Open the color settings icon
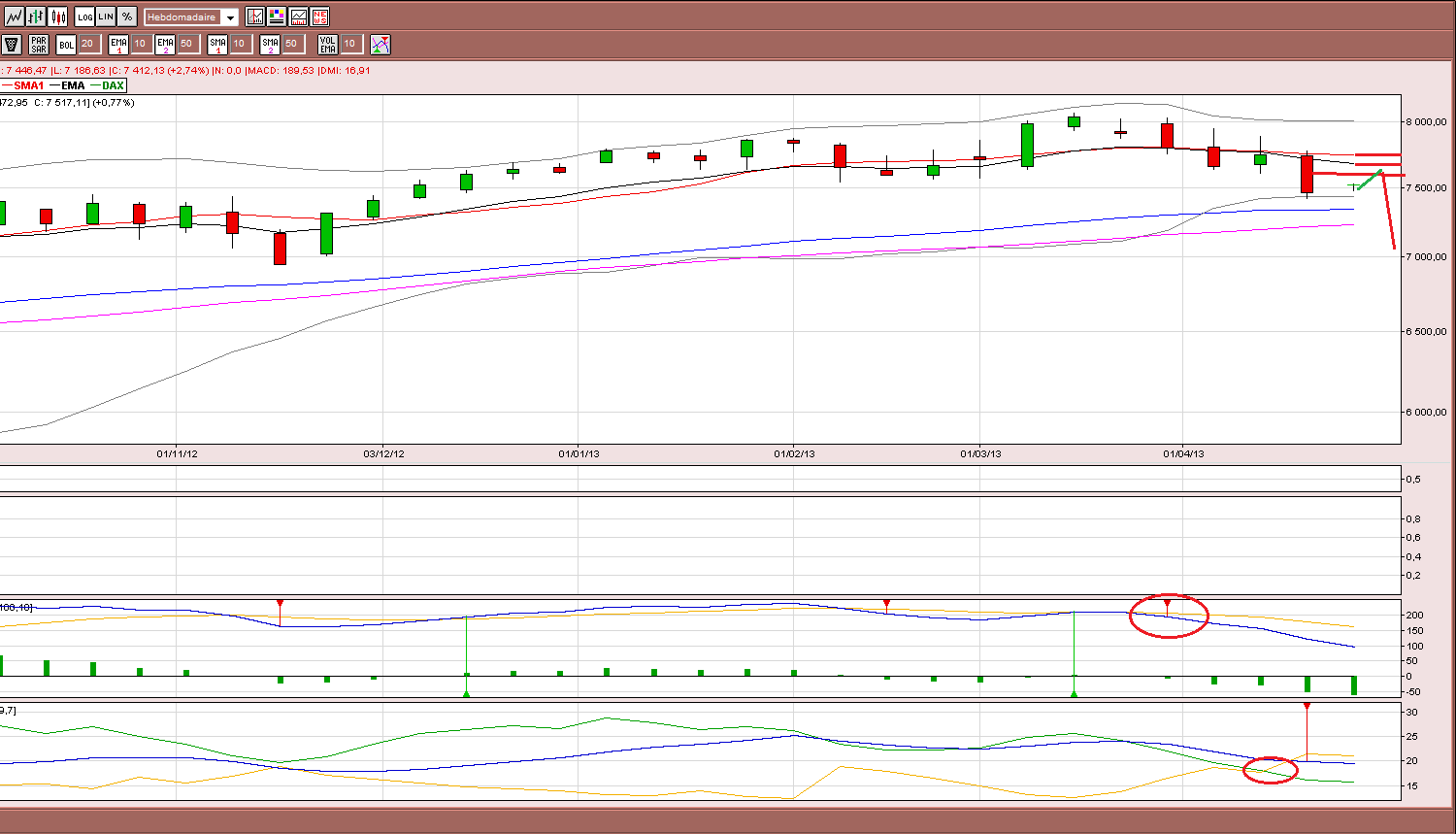The height and width of the screenshot is (834, 1456). click(277, 17)
